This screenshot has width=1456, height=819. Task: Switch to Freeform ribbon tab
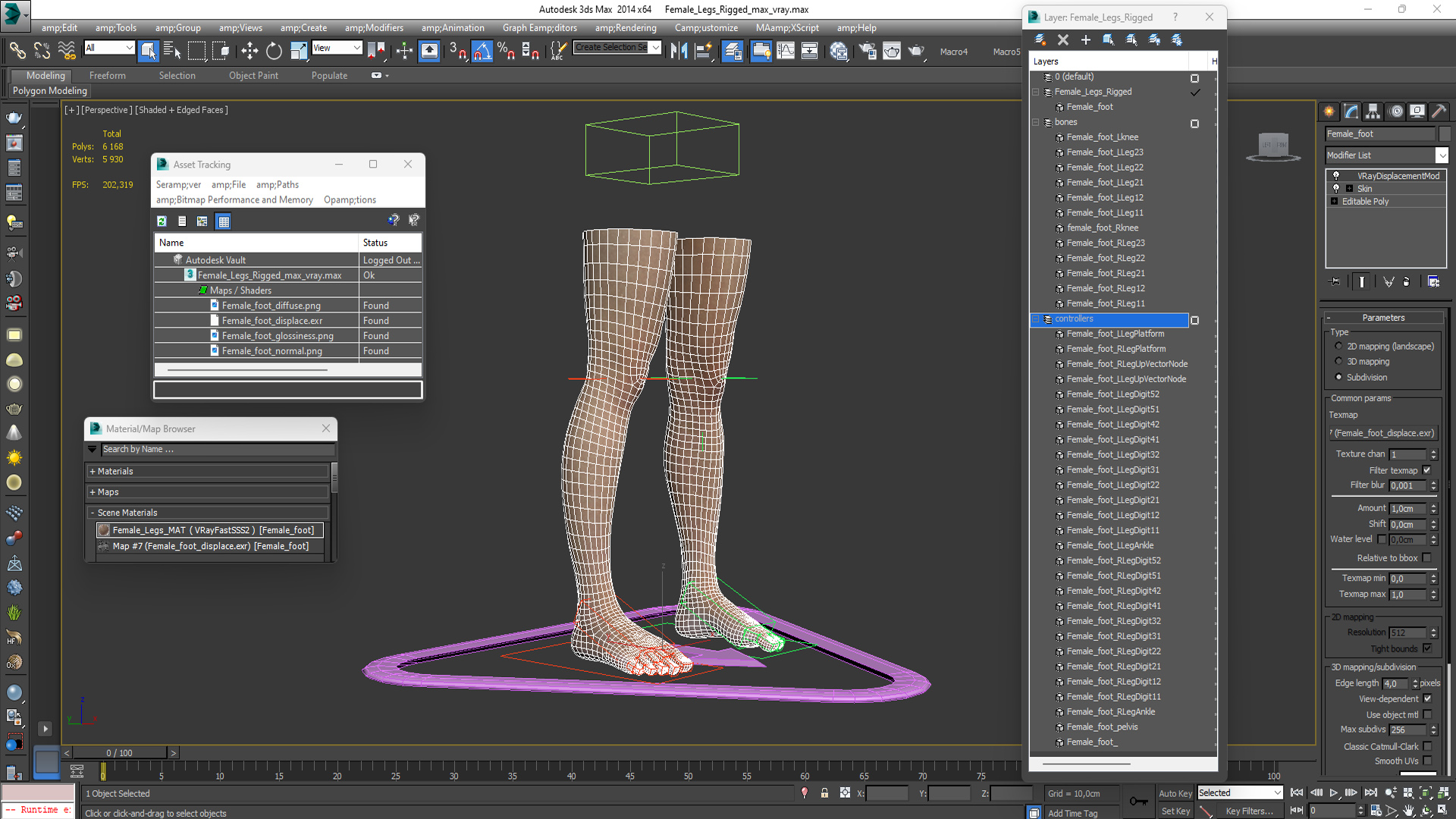[x=108, y=76]
